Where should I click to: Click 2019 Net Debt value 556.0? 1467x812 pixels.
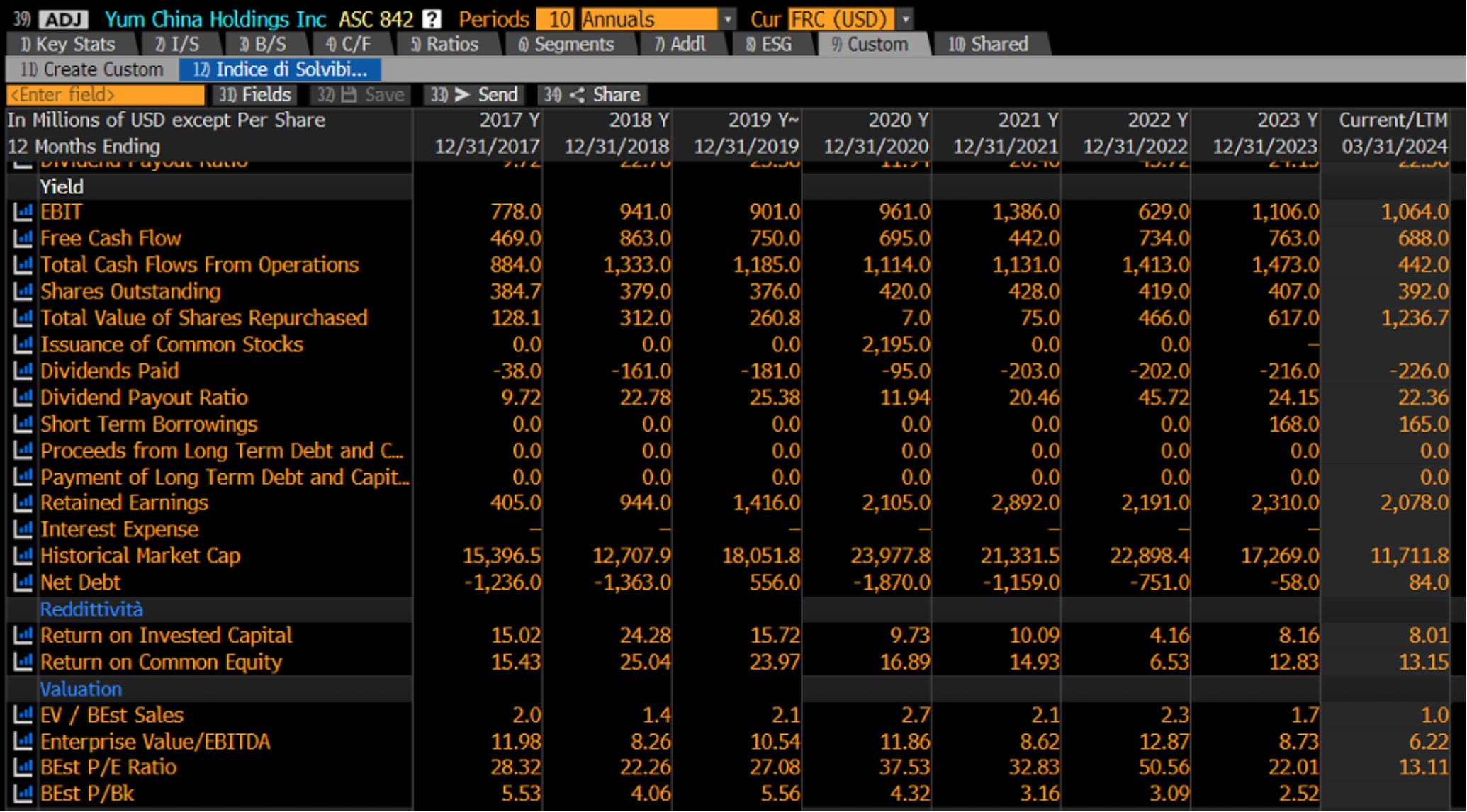[x=775, y=582]
